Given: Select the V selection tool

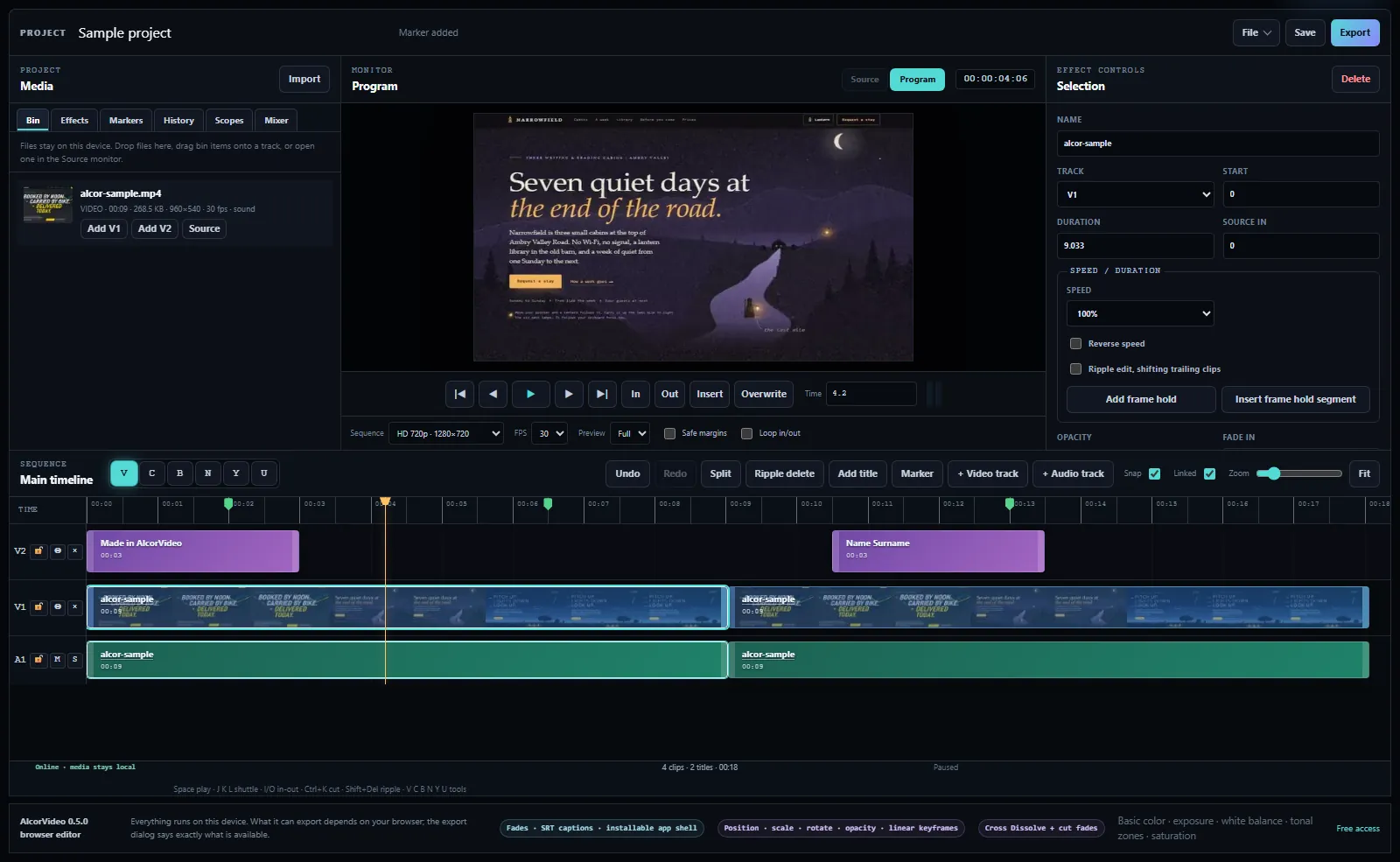Looking at the screenshot, I should tap(124, 473).
